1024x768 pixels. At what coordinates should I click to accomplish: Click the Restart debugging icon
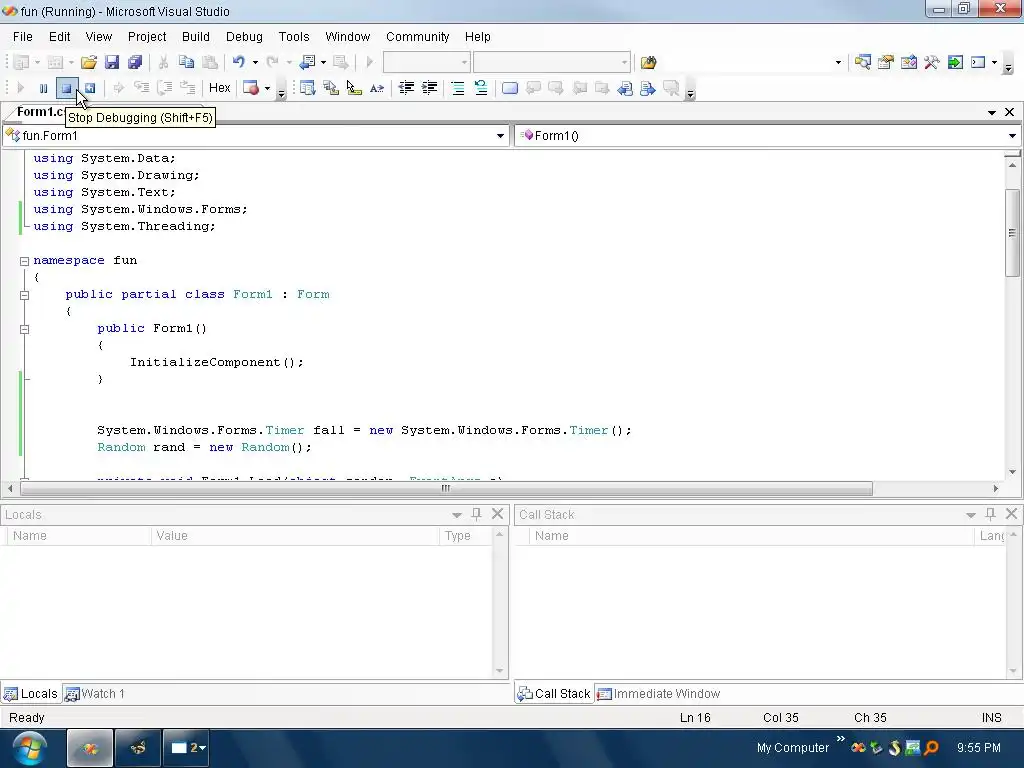(90, 88)
